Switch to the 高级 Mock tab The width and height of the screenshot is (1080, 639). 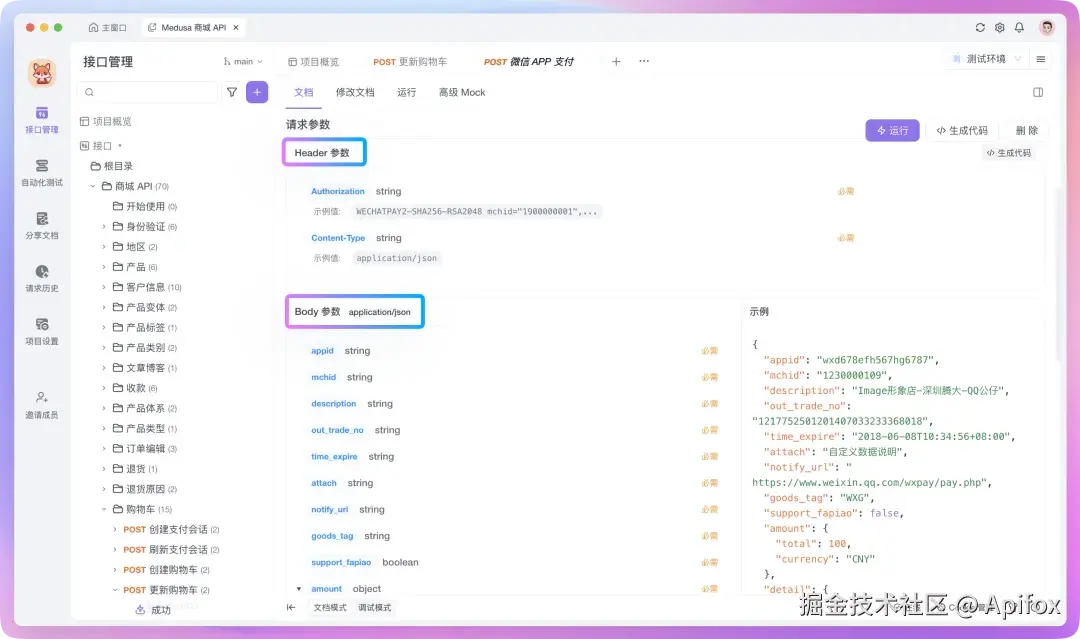pos(462,92)
